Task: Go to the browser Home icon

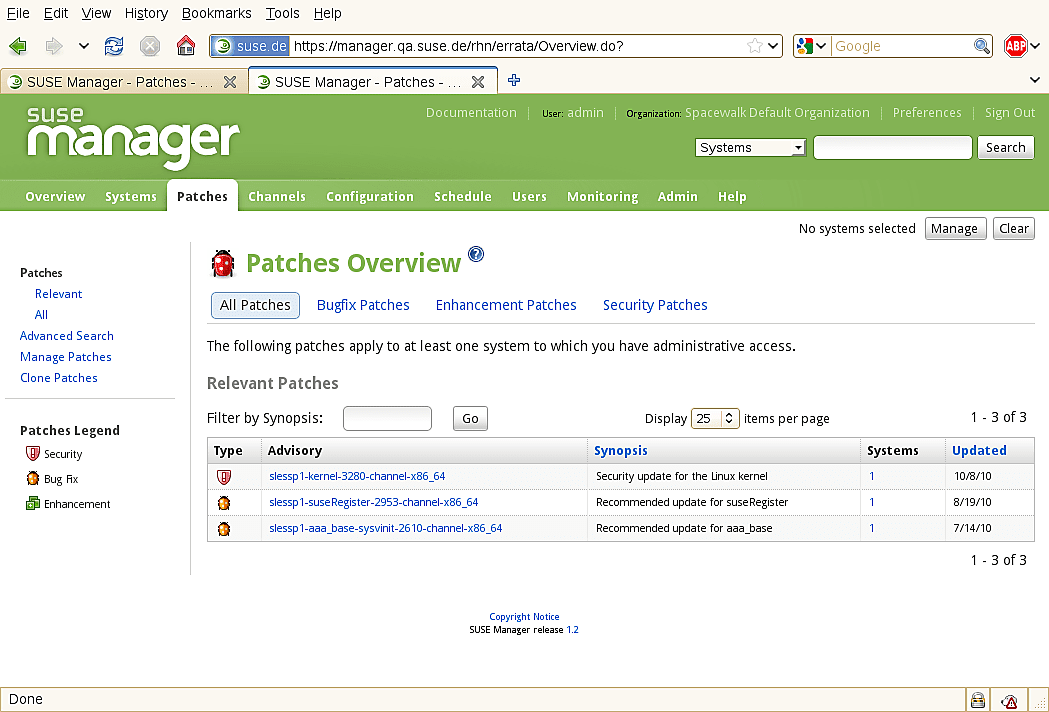Action: 186,46
